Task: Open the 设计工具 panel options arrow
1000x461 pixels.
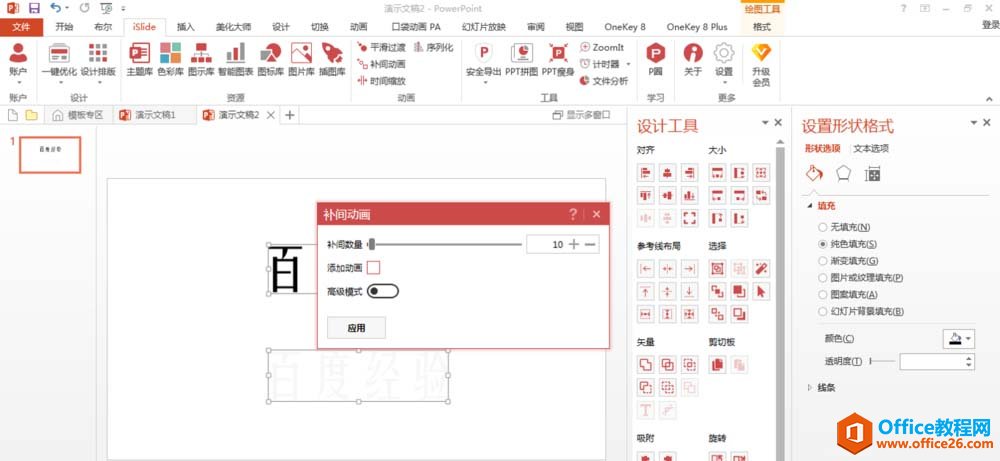Action: click(765, 122)
